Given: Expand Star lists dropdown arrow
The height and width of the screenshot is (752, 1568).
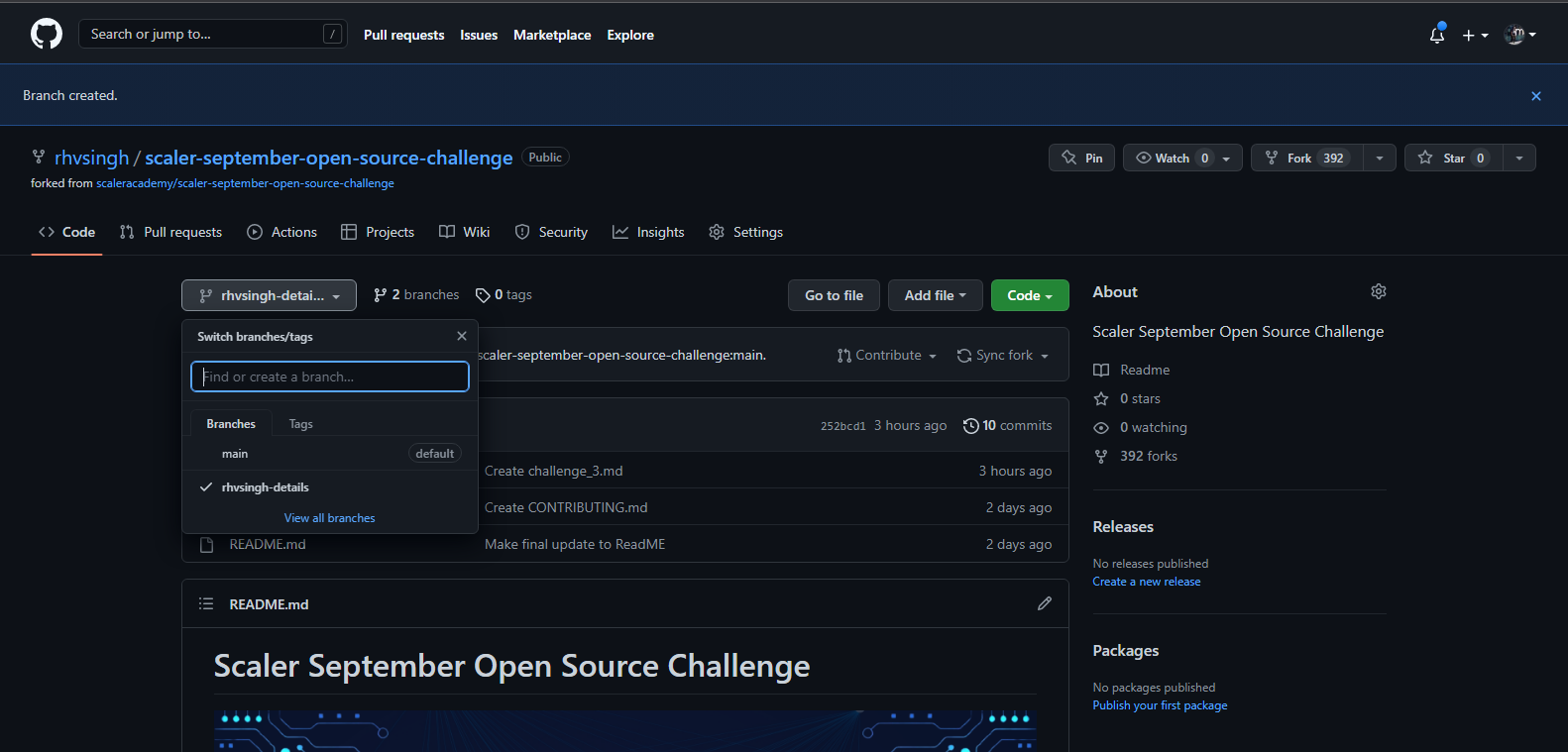Looking at the screenshot, I should click(1519, 158).
